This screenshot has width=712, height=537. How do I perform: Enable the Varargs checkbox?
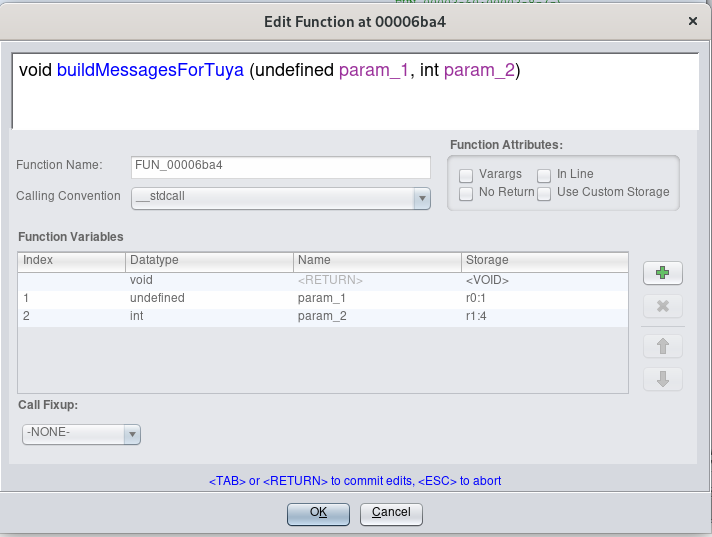coord(466,175)
